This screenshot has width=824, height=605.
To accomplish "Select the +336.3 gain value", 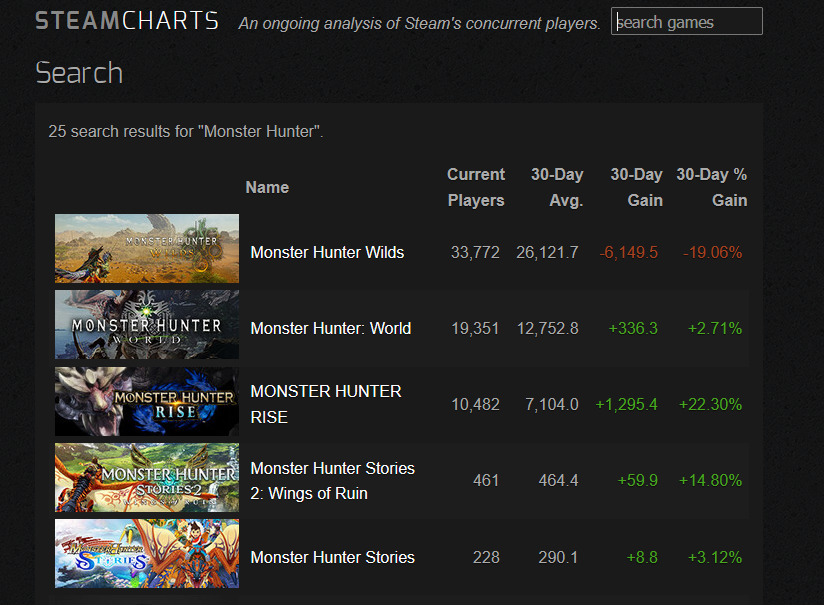I will pyautogui.click(x=633, y=329).
